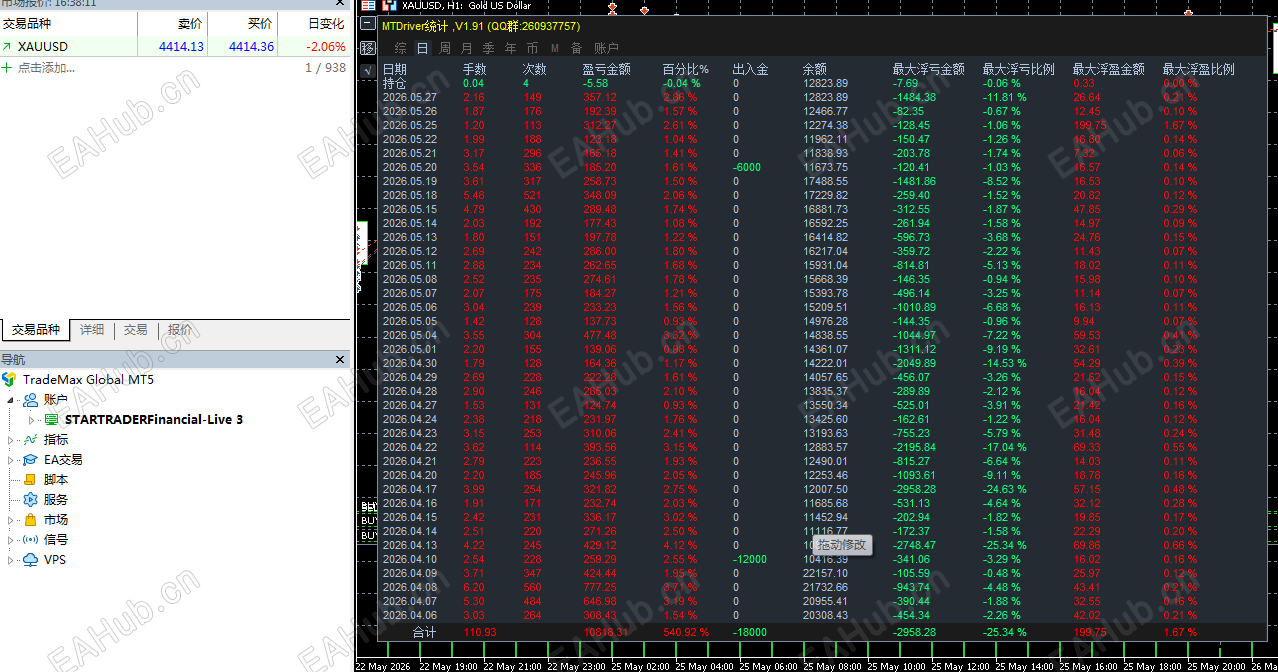Image resolution: width=1278 pixels, height=672 pixels.
Task: Click the -12000 withdrawal cell on 2026.04.10
Action: pyautogui.click(x=750, y=559)
